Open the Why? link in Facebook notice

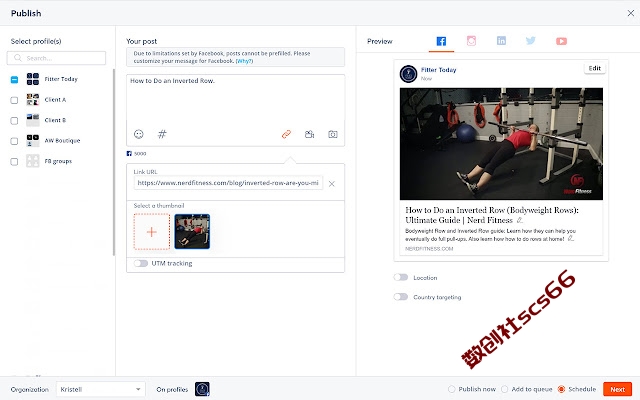(244, 61)
